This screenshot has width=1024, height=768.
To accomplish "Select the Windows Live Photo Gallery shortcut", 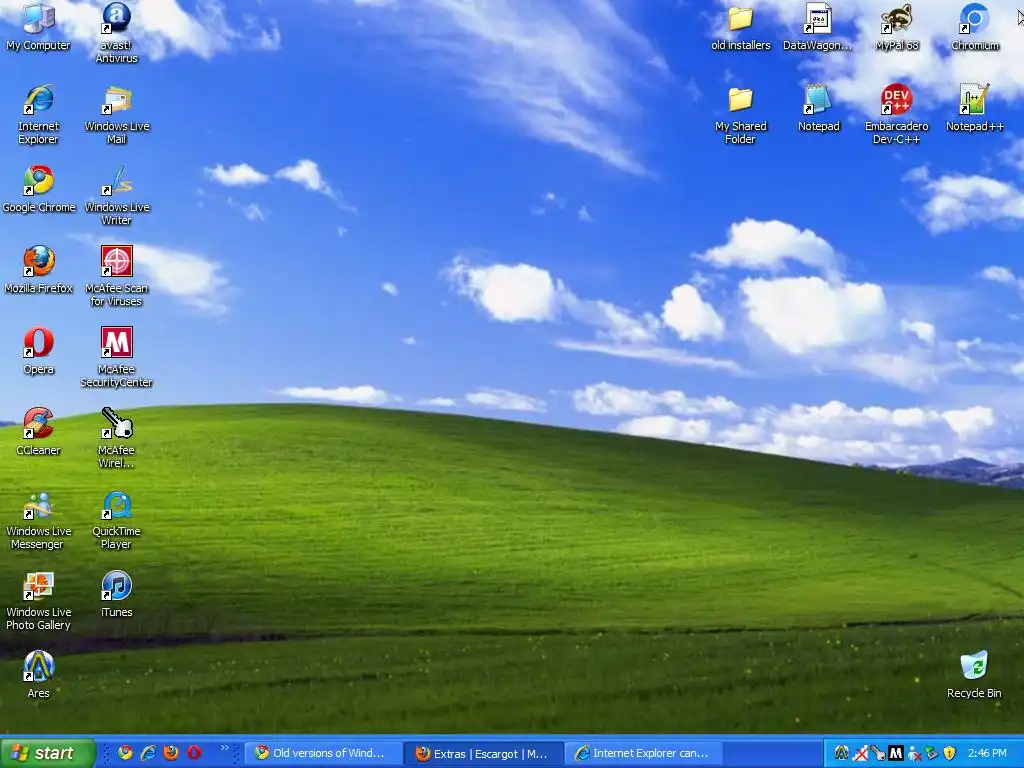I will [x=39, y=600].
